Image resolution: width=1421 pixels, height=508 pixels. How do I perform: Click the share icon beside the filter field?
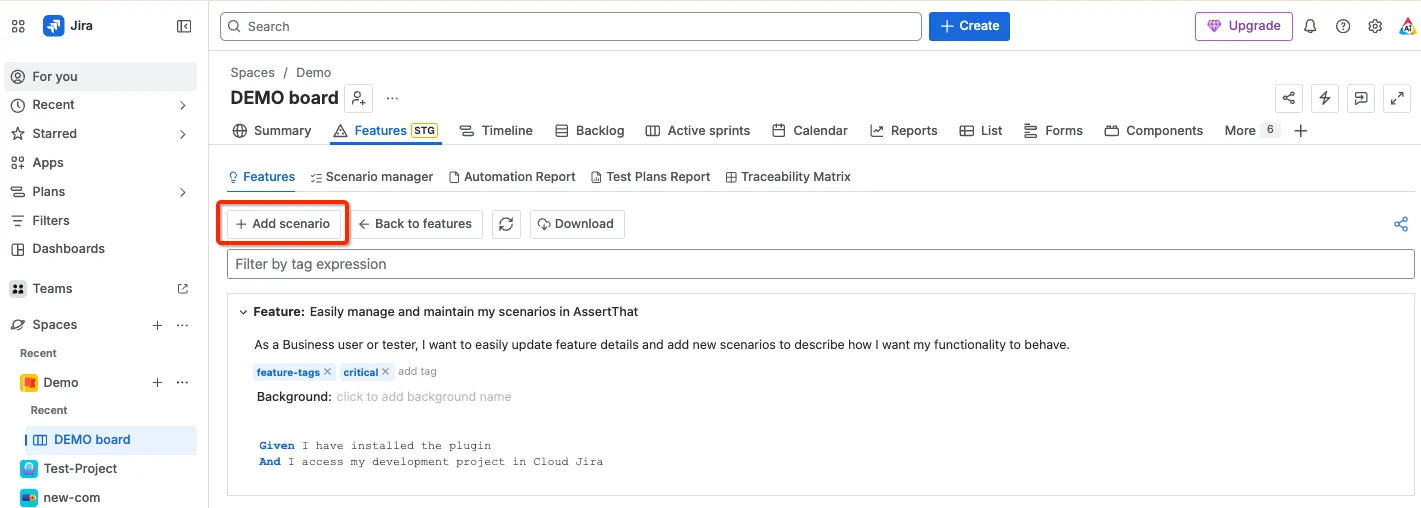1401,224
